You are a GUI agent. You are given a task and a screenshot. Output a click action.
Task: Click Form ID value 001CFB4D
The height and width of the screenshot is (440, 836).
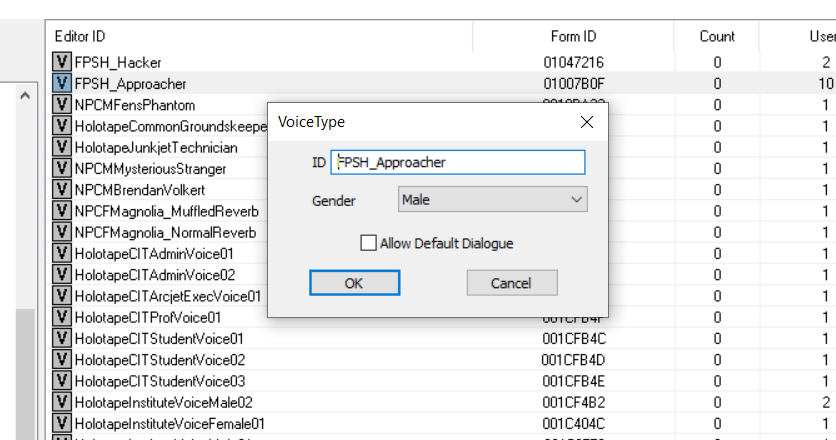pyautogui.click(x=573, y=361)
